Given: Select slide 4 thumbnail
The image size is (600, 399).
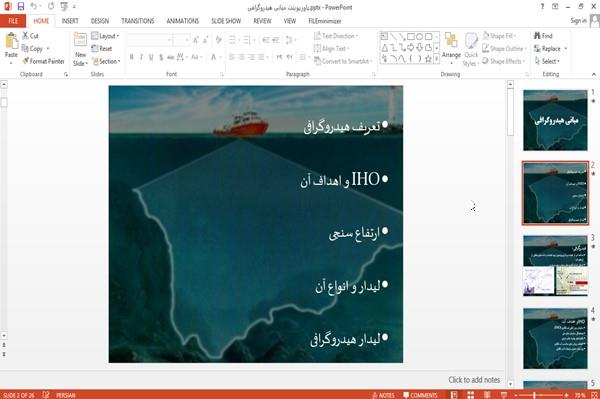Looking at the screenshot, I should pyautogui.click(x=555, y=338).
